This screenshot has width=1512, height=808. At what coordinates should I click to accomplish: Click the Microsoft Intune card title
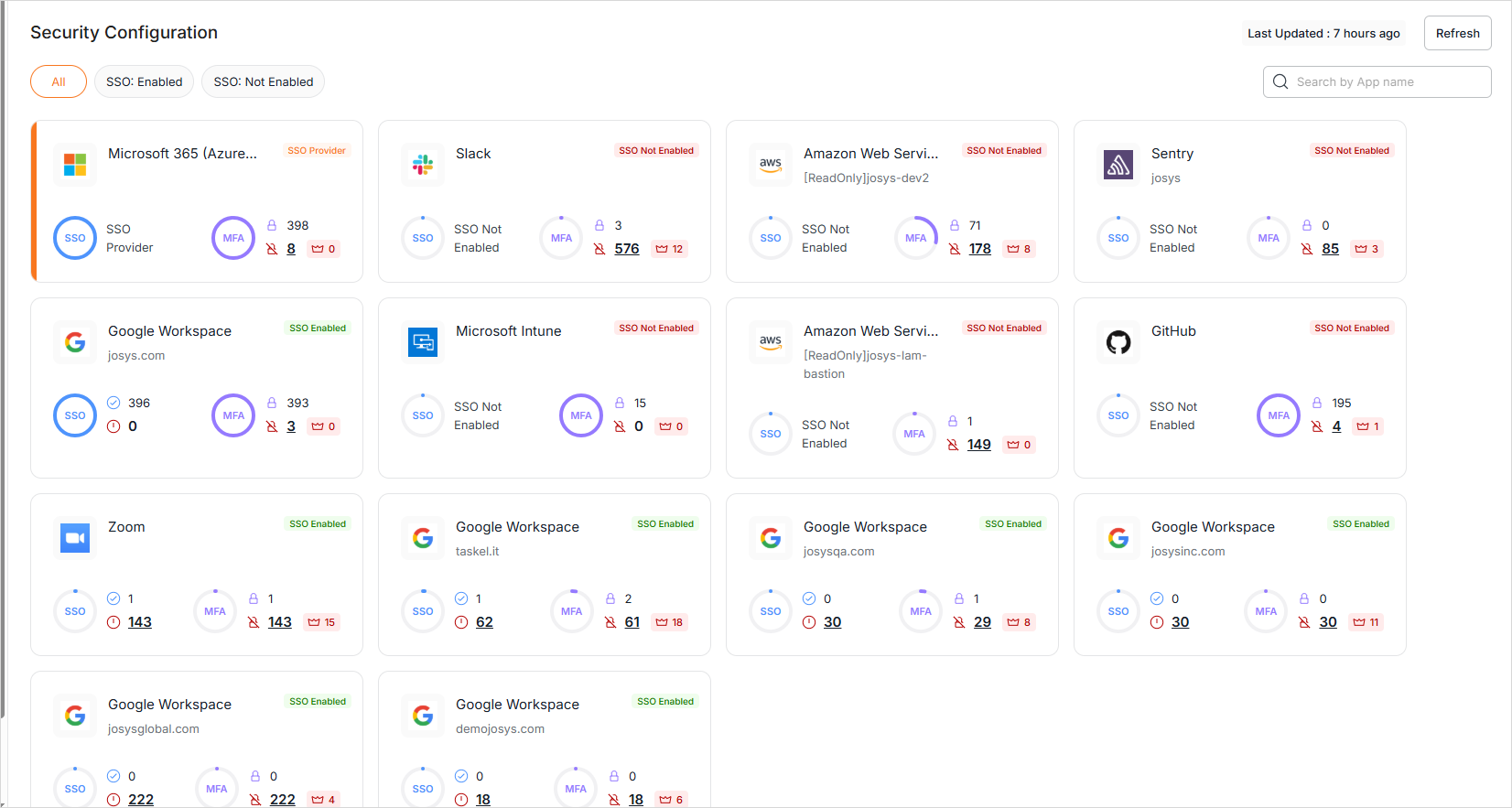coord(509,331)
